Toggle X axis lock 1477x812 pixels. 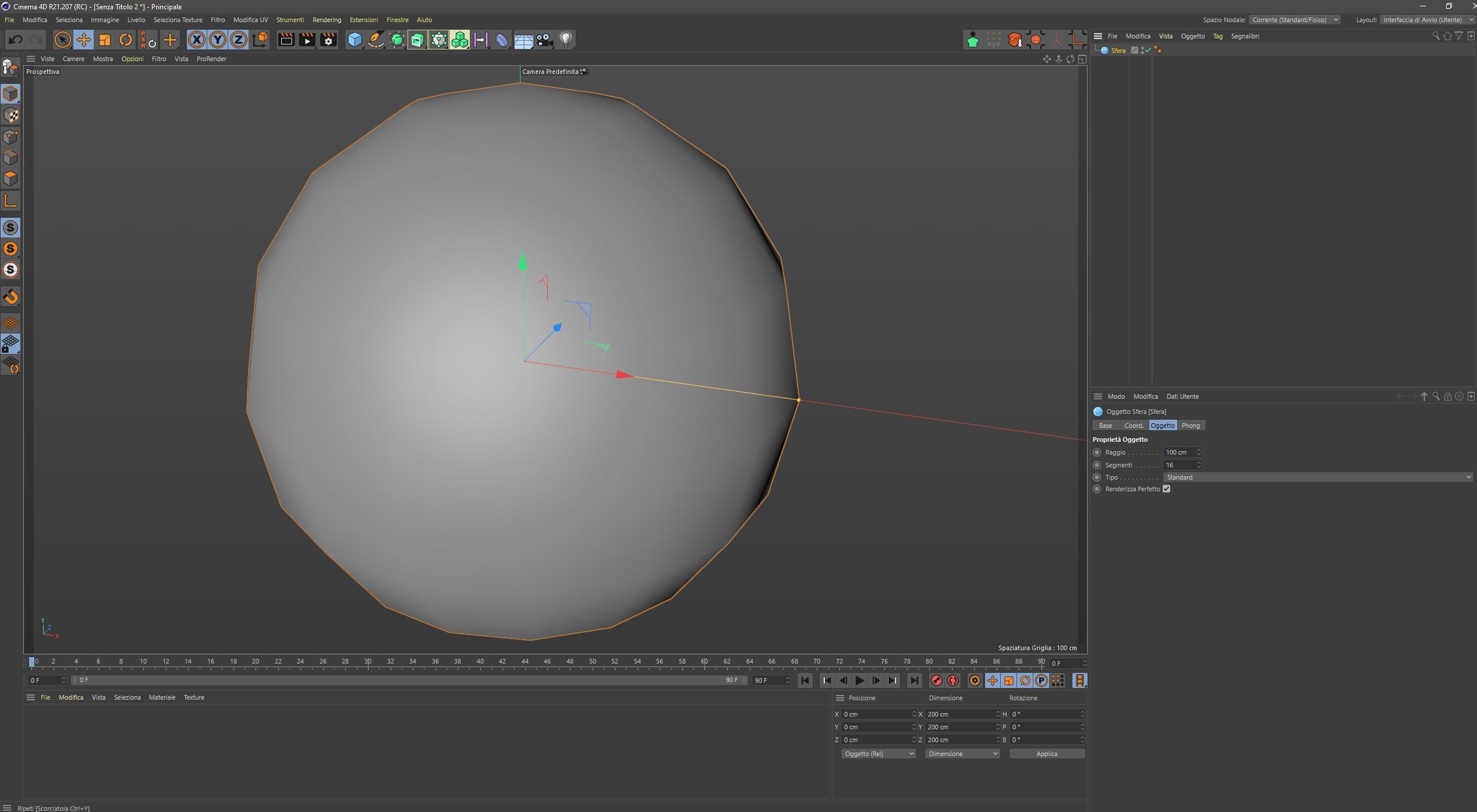click(197, 40)
